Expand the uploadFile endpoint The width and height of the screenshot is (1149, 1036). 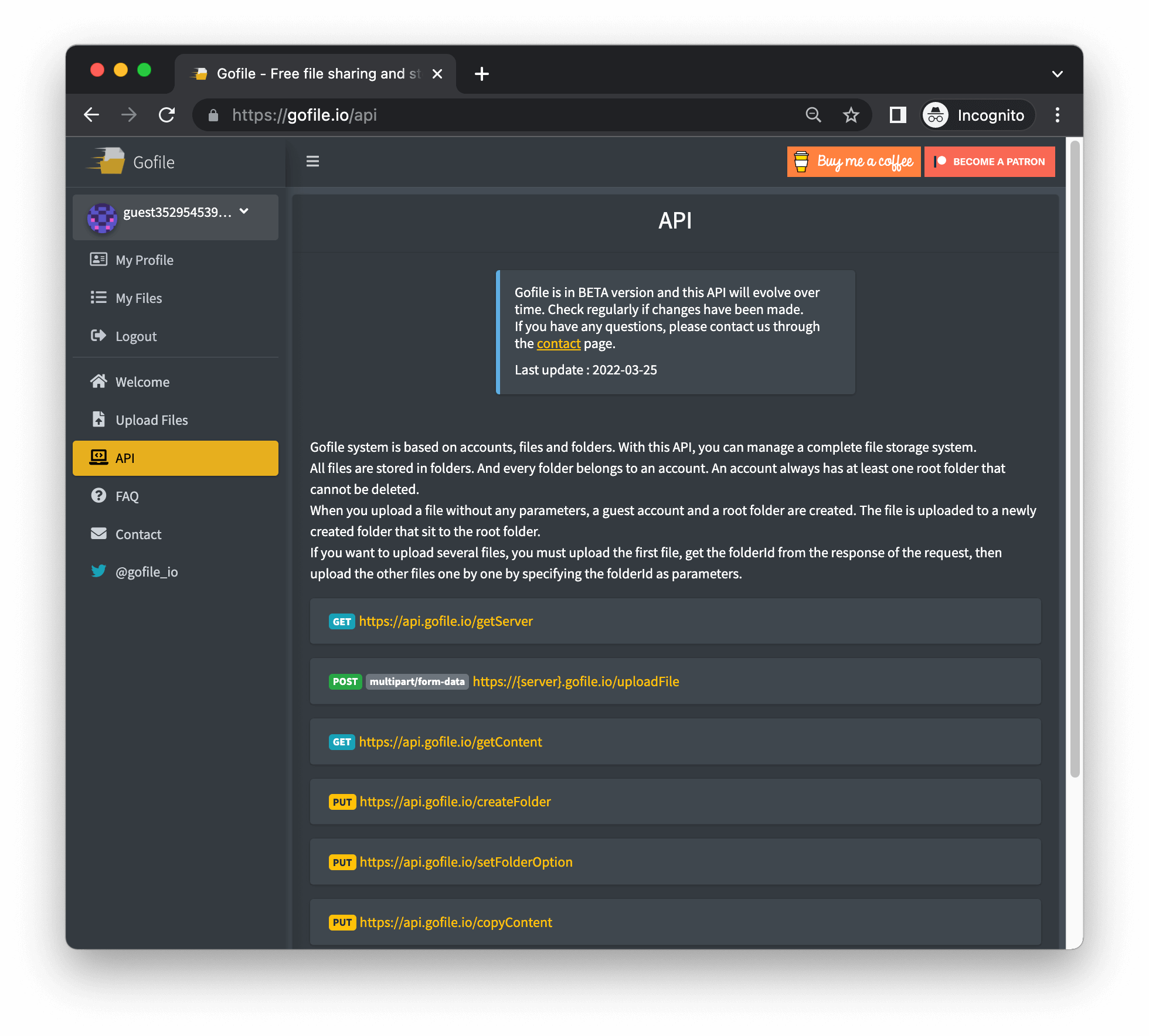point(675,681)
